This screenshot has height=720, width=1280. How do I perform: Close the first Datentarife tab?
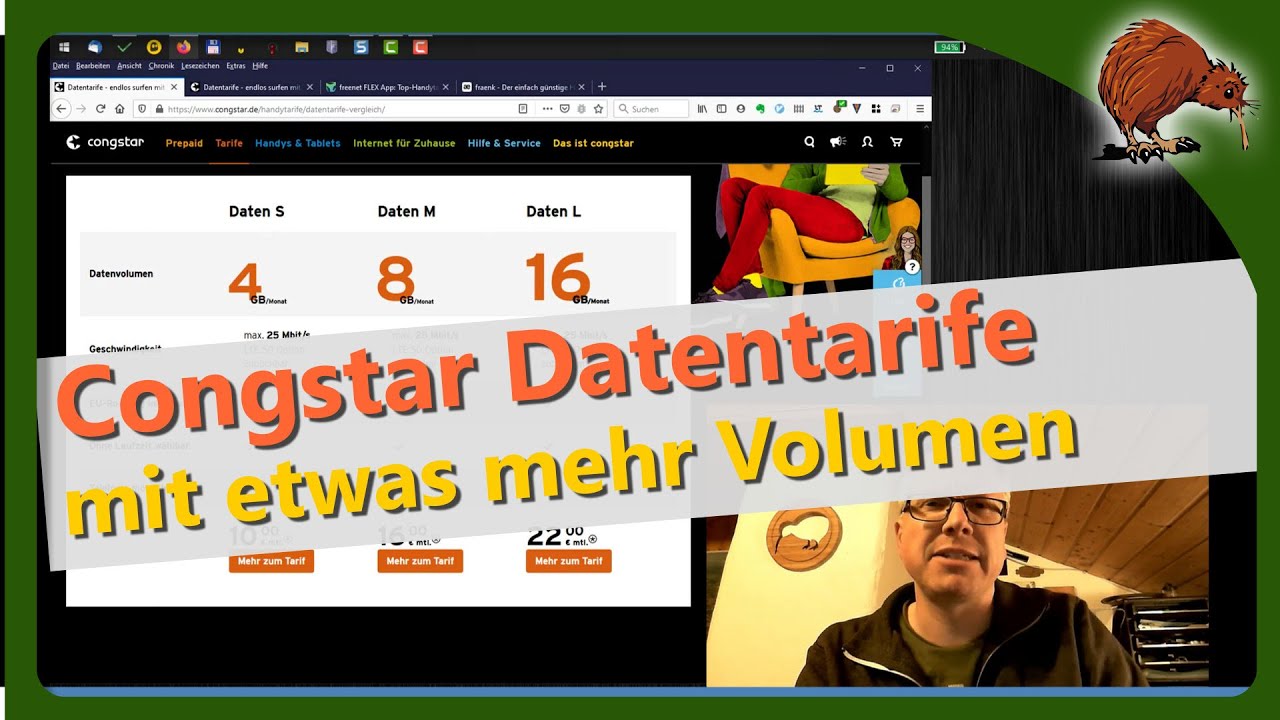coord(174,87)
